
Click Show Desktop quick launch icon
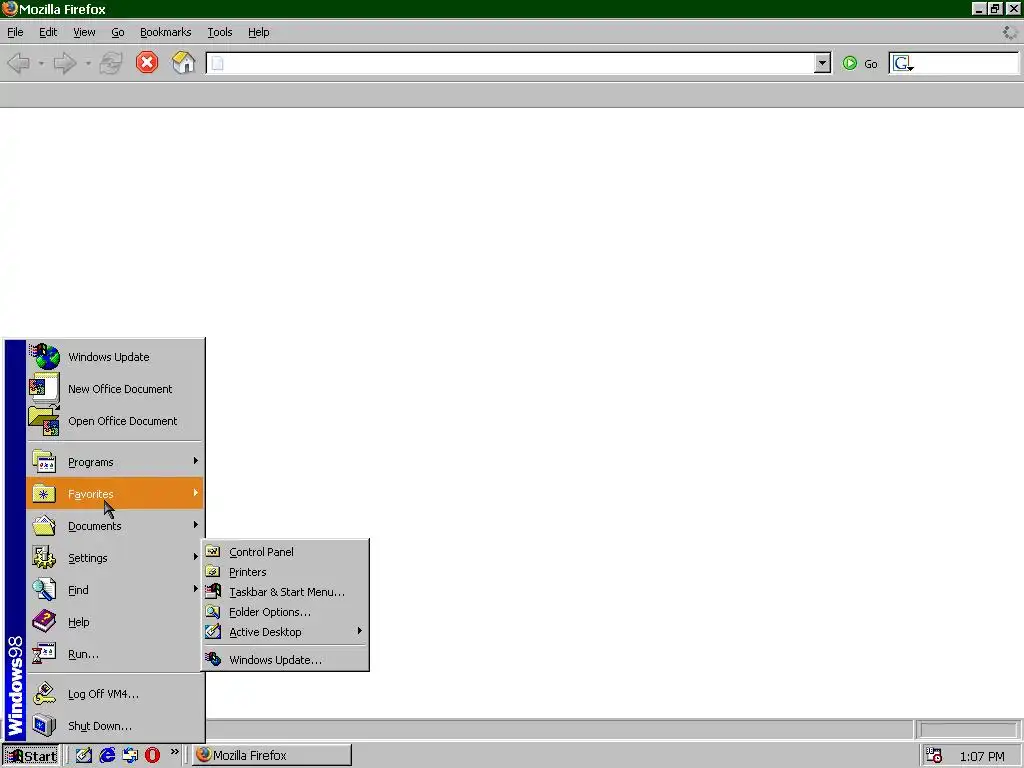point(84,755)
